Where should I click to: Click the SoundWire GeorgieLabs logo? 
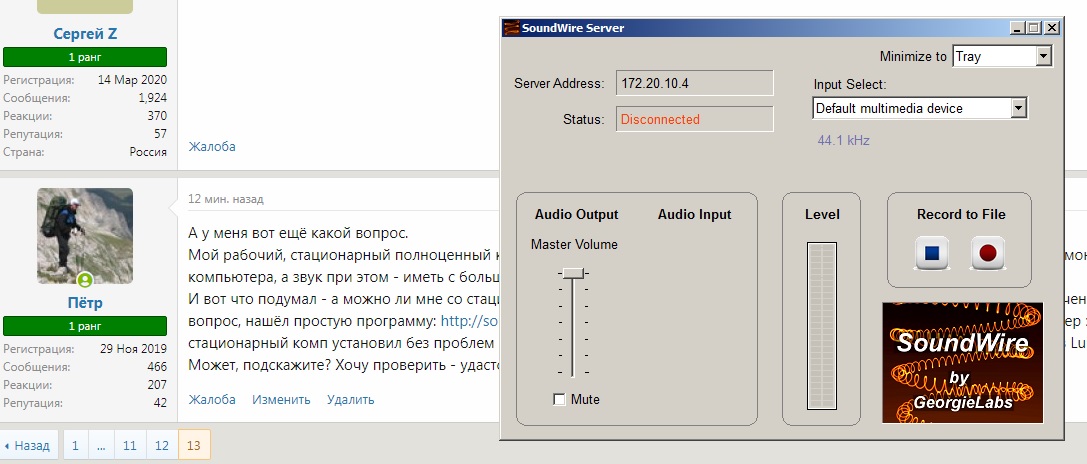[x=962, y=362]
